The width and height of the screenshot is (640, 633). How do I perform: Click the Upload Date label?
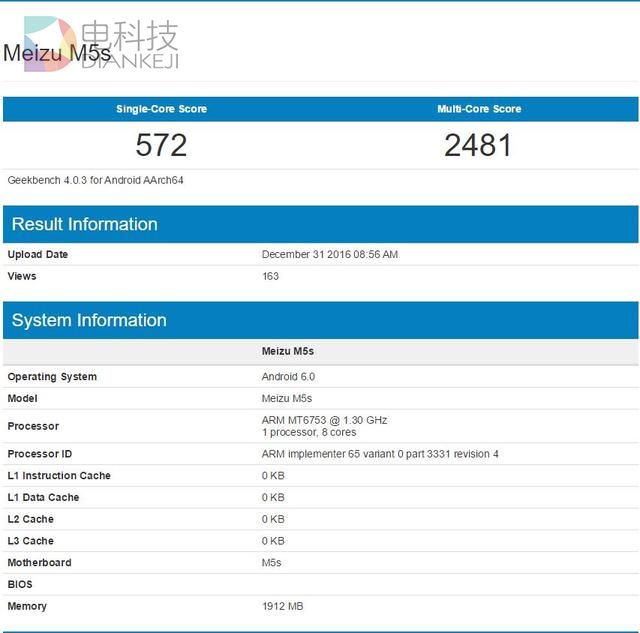point(38,254)
